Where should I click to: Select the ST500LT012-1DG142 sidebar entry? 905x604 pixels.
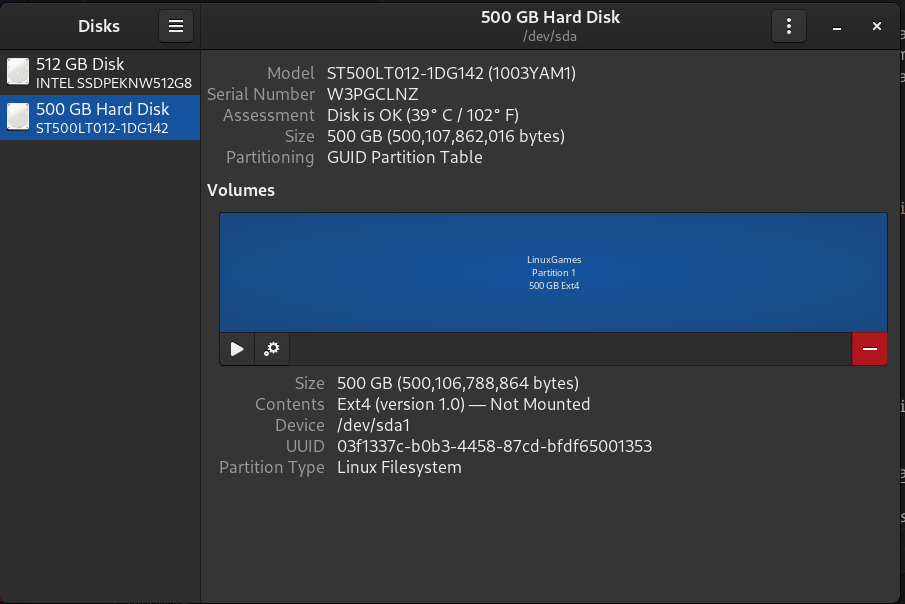tap(102, 128)
